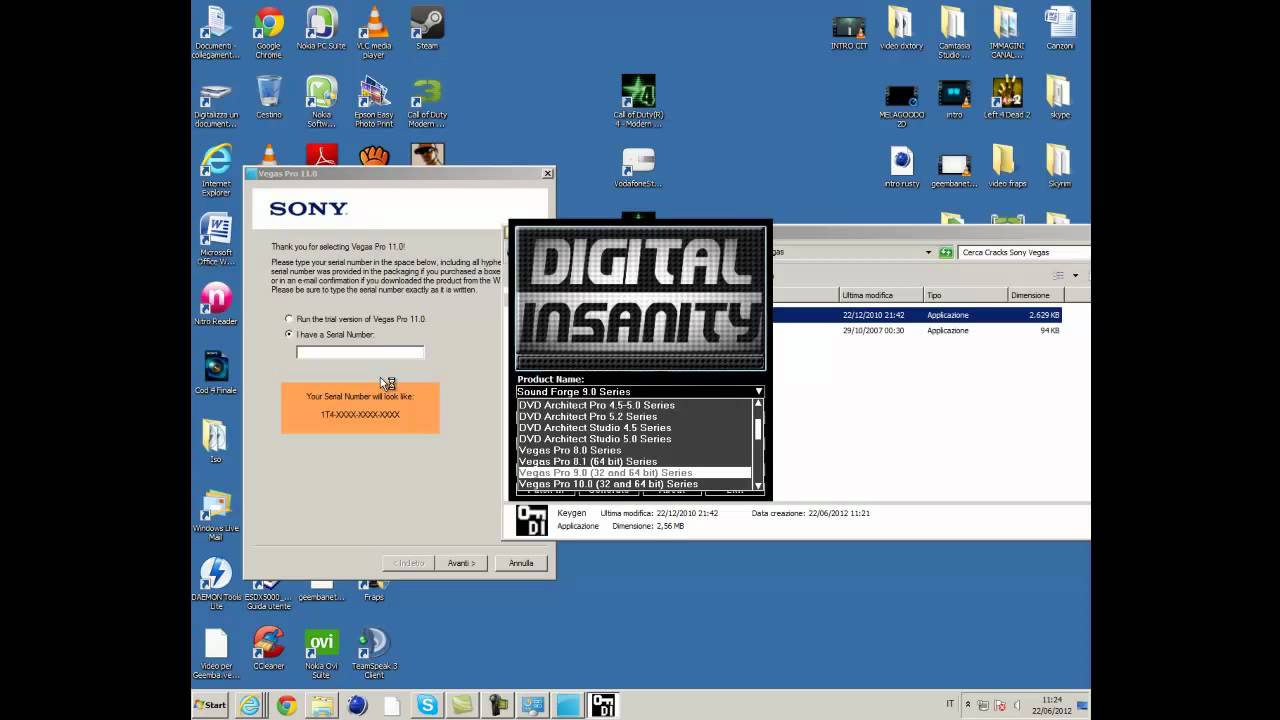Image resolution: width=1280 pixels, height=720 pixels.
Task: Open Cestino recycle bin icon
Action: click(x=268, y=97)
